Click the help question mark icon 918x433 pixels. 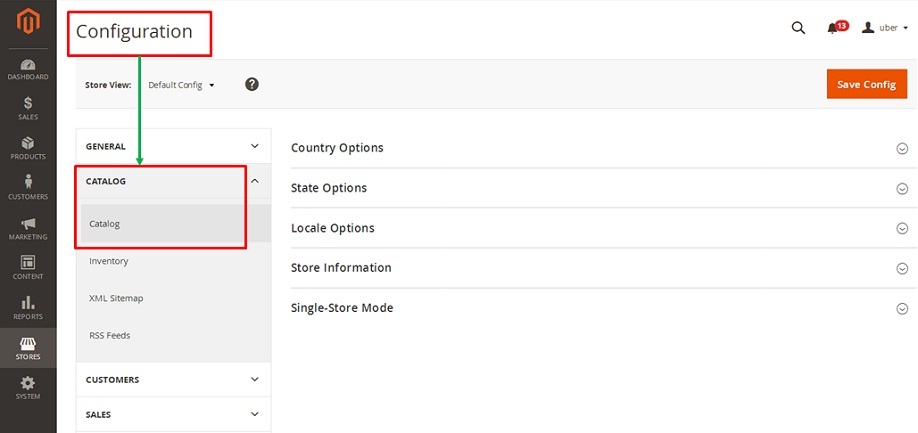point(252,84)
